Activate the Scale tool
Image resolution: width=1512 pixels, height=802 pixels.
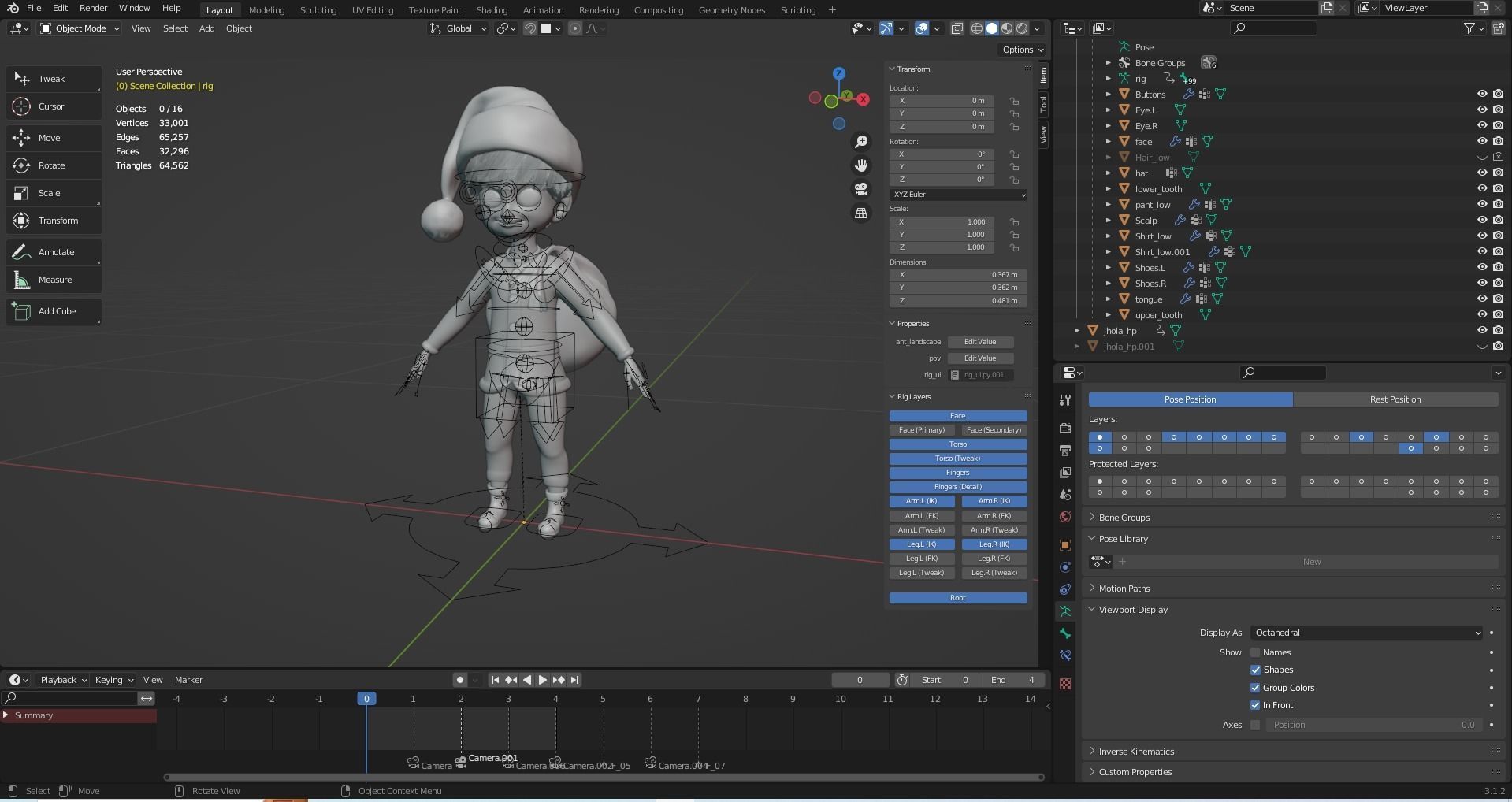(54, 193)
